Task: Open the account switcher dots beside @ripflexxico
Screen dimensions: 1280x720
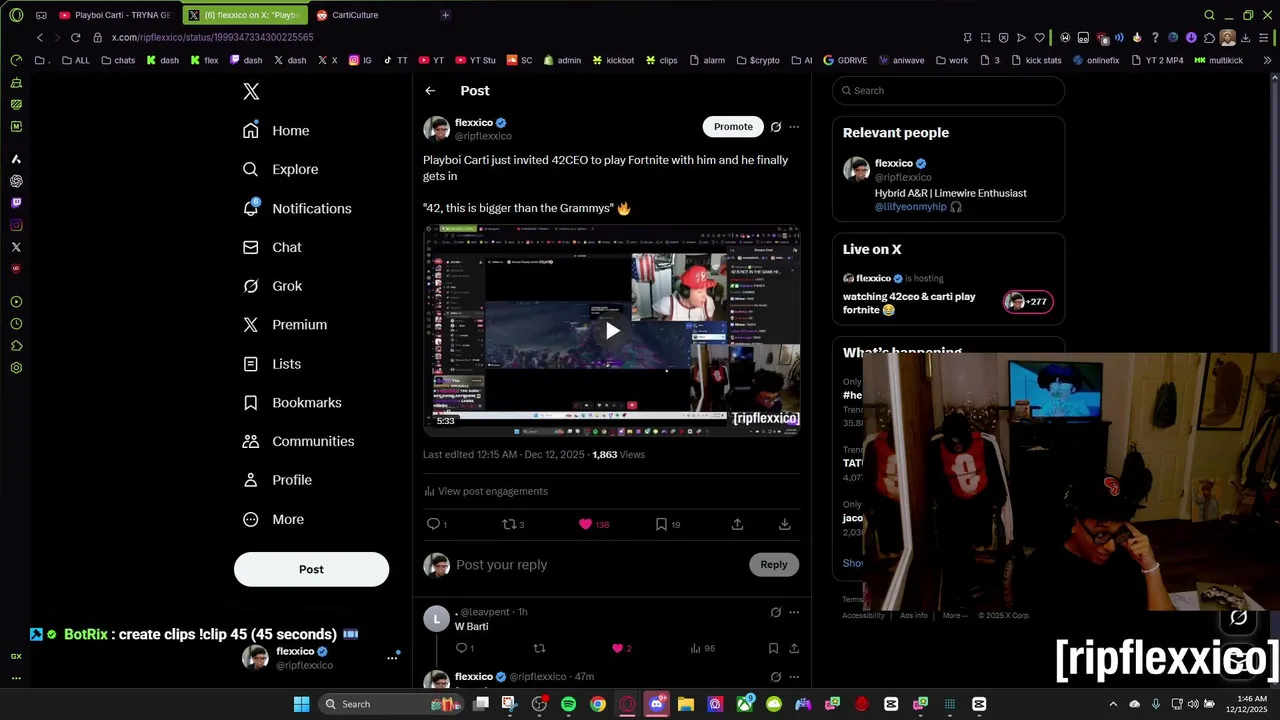Action: pyautogui.click(x=392, y=658)
